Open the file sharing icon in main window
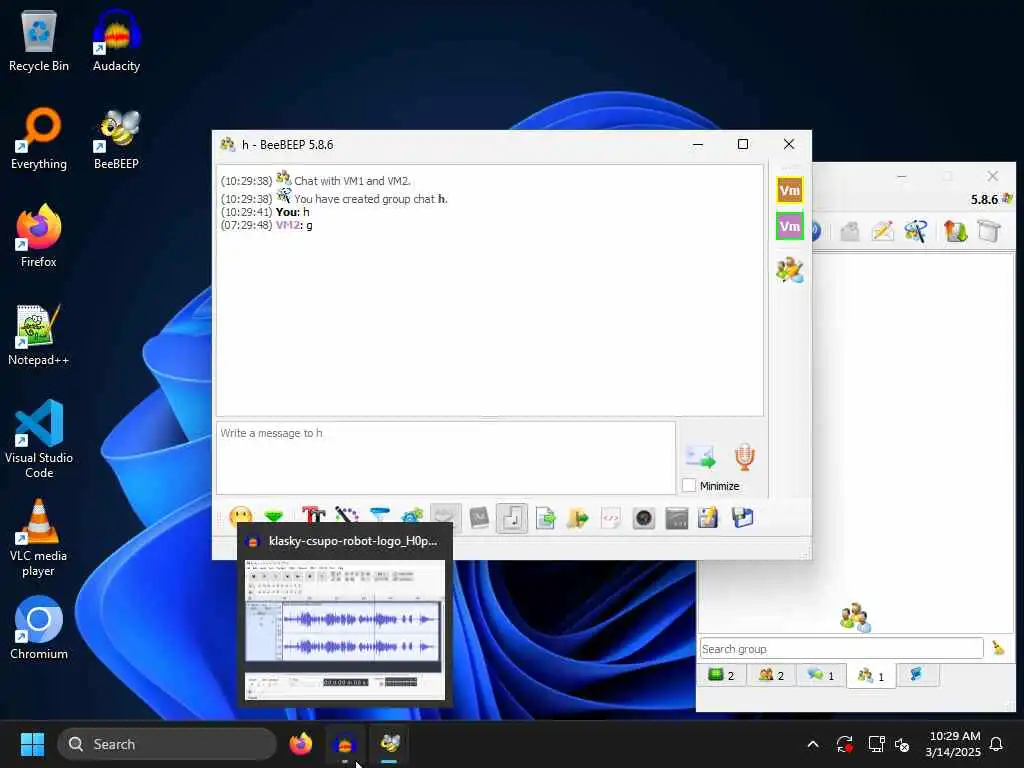 click(955, 231)
